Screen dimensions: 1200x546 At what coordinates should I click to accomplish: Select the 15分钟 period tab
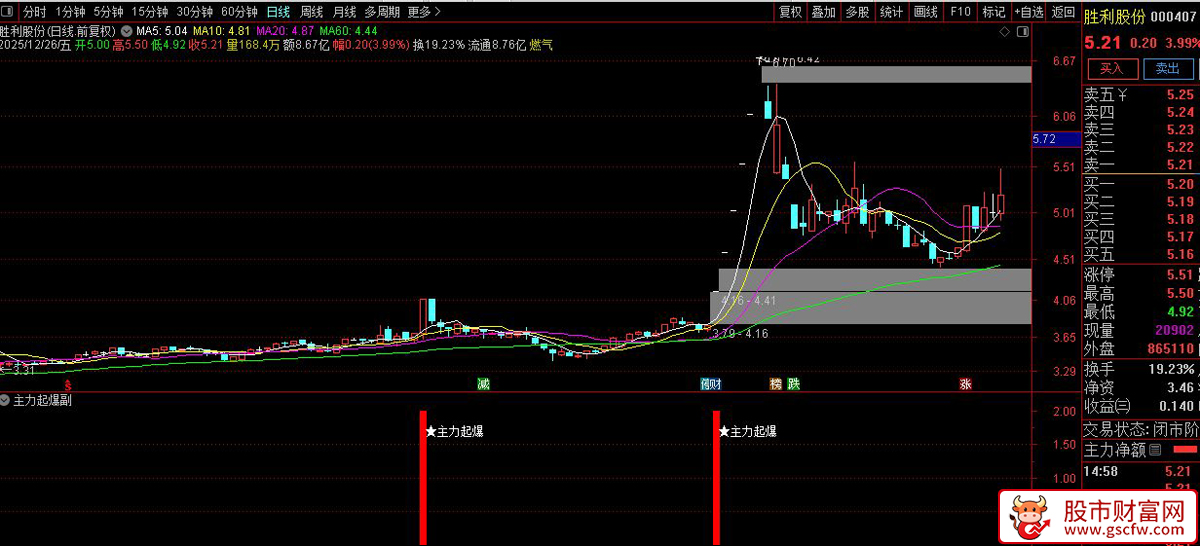coord(150,12)
